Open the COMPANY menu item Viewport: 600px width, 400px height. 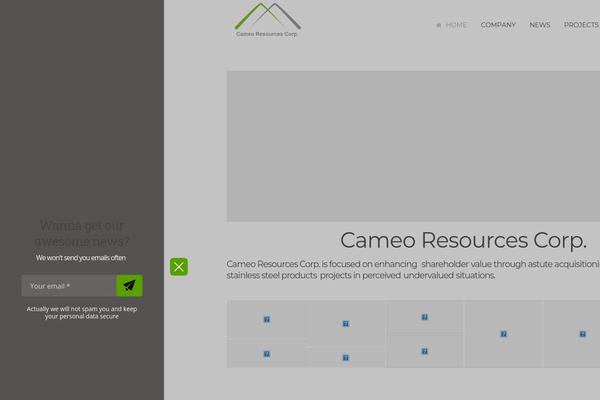click(498, 25)
